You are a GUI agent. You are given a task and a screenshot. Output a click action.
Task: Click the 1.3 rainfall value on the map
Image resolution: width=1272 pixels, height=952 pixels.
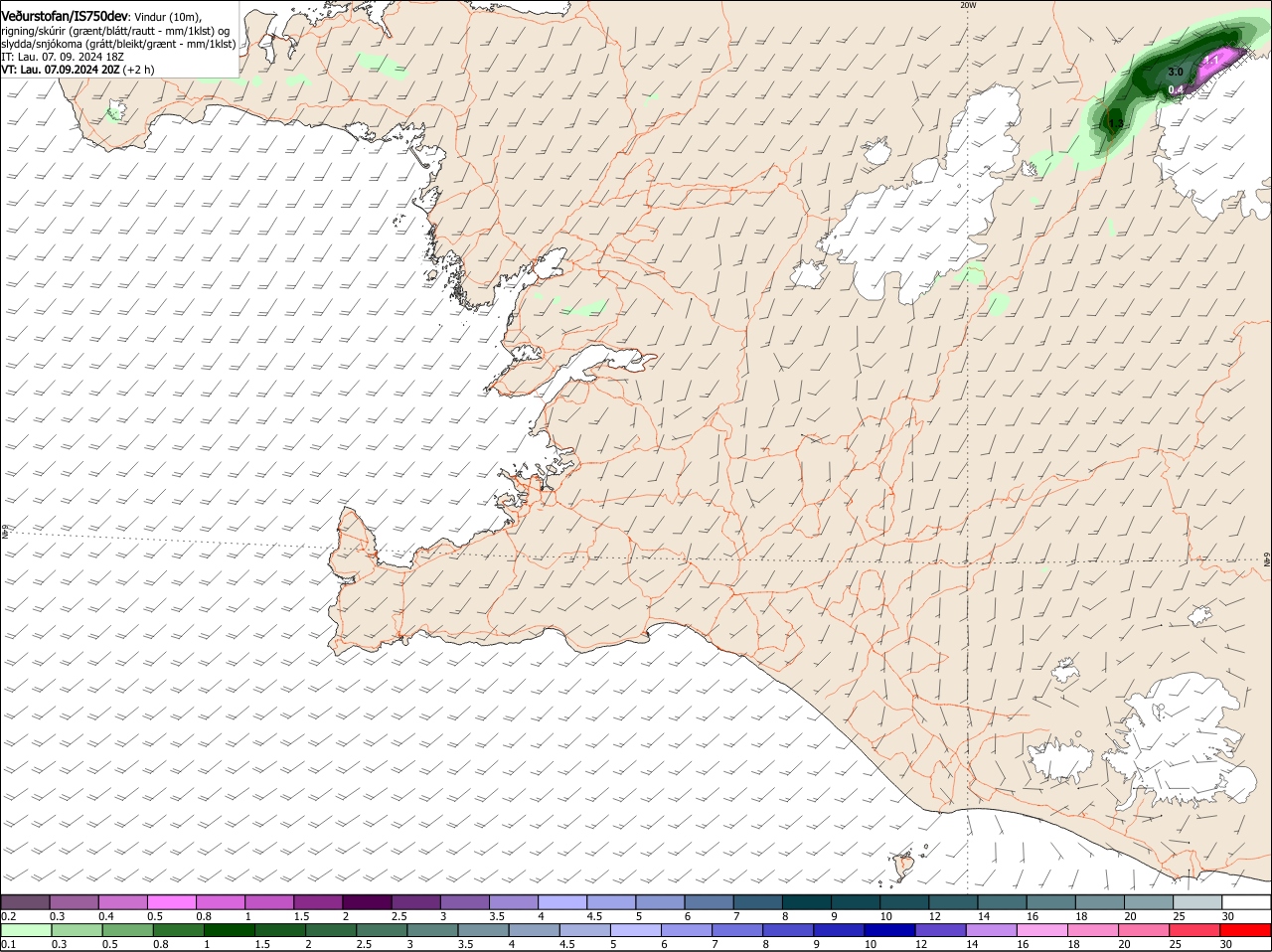coord(1115,123)
